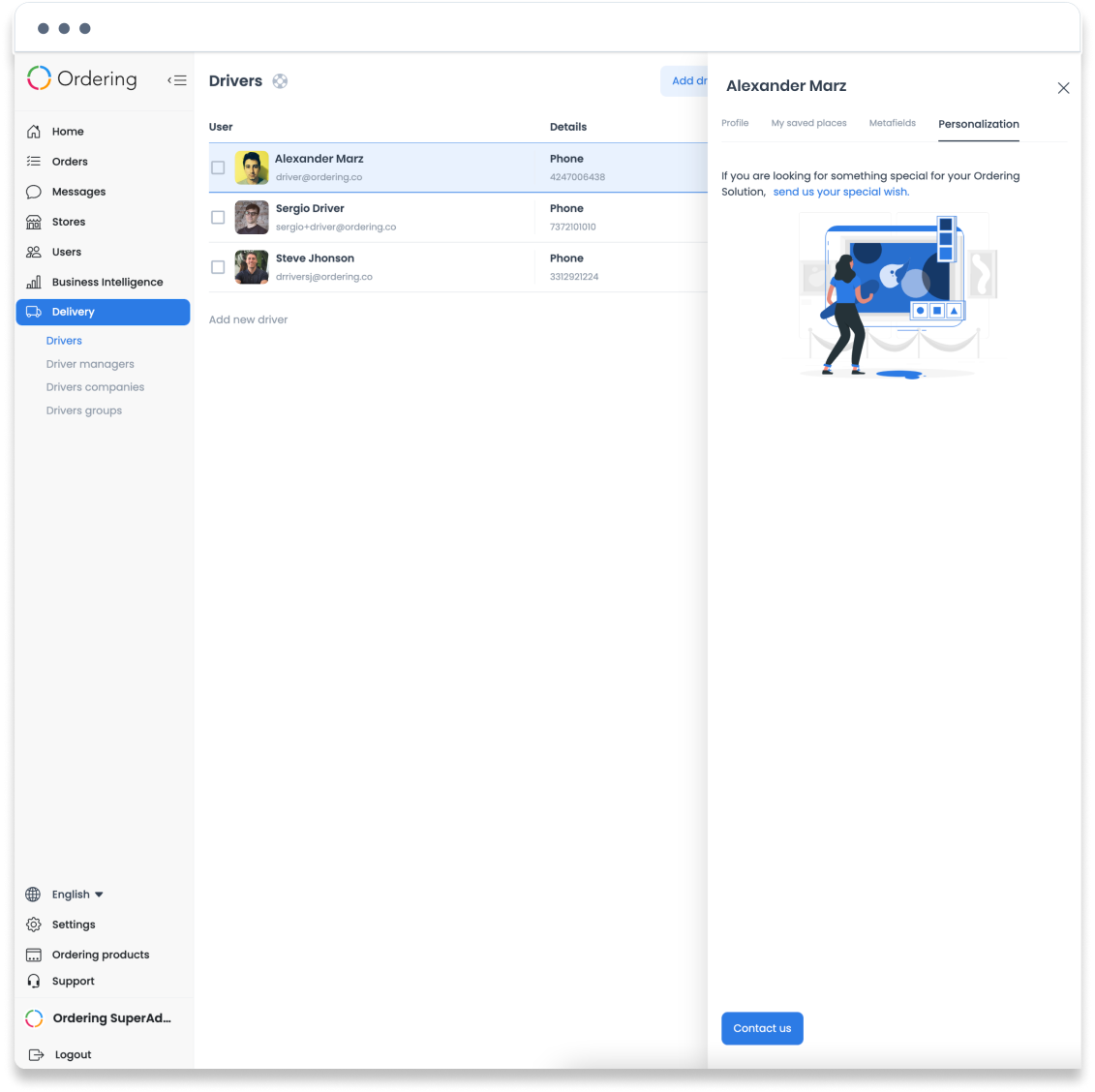Click the Logout link
1095x1092 pixels.
[x=73, y=1054]
